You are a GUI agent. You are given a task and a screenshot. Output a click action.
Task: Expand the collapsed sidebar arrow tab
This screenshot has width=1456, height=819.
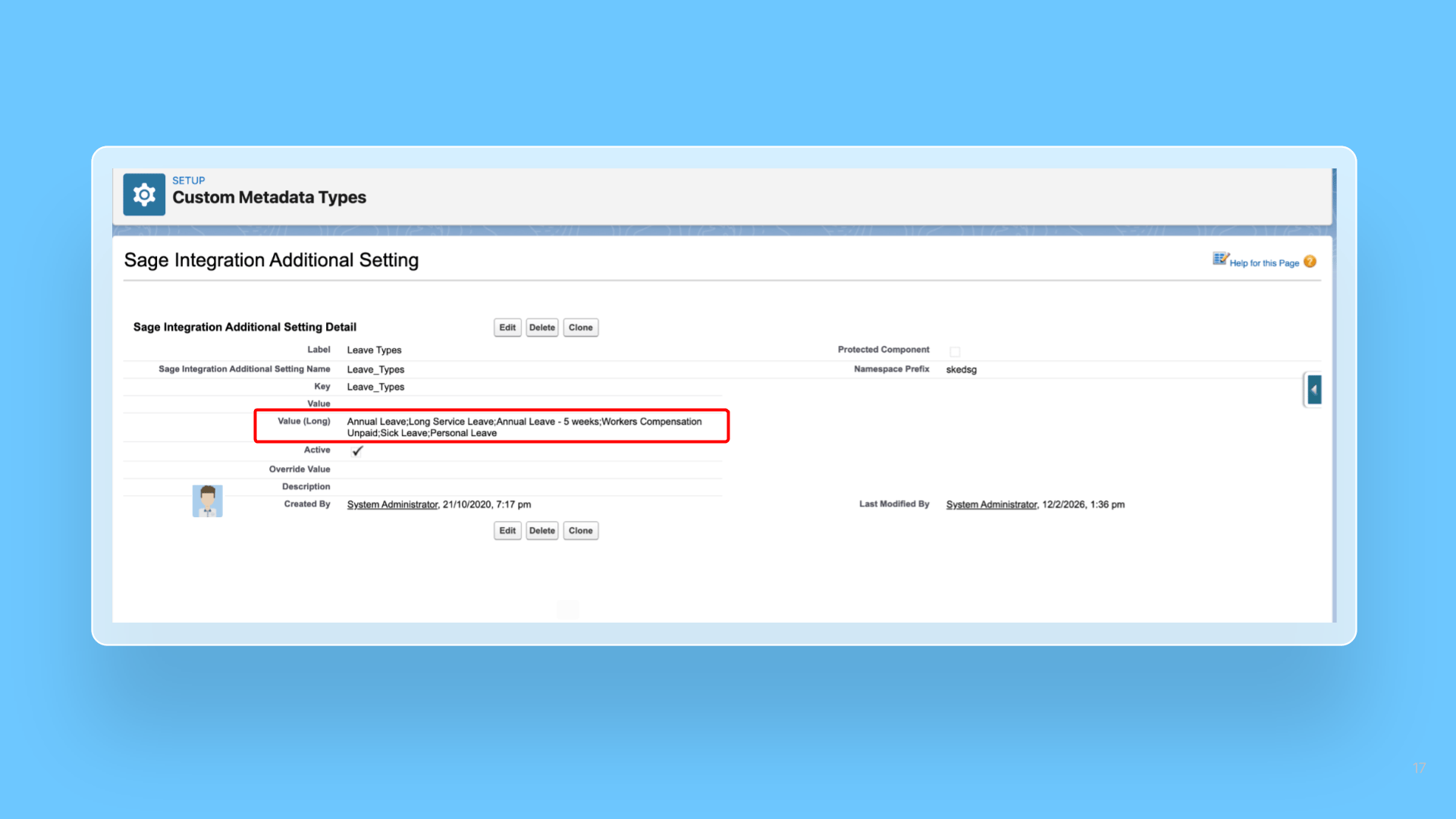(1314, 390)
